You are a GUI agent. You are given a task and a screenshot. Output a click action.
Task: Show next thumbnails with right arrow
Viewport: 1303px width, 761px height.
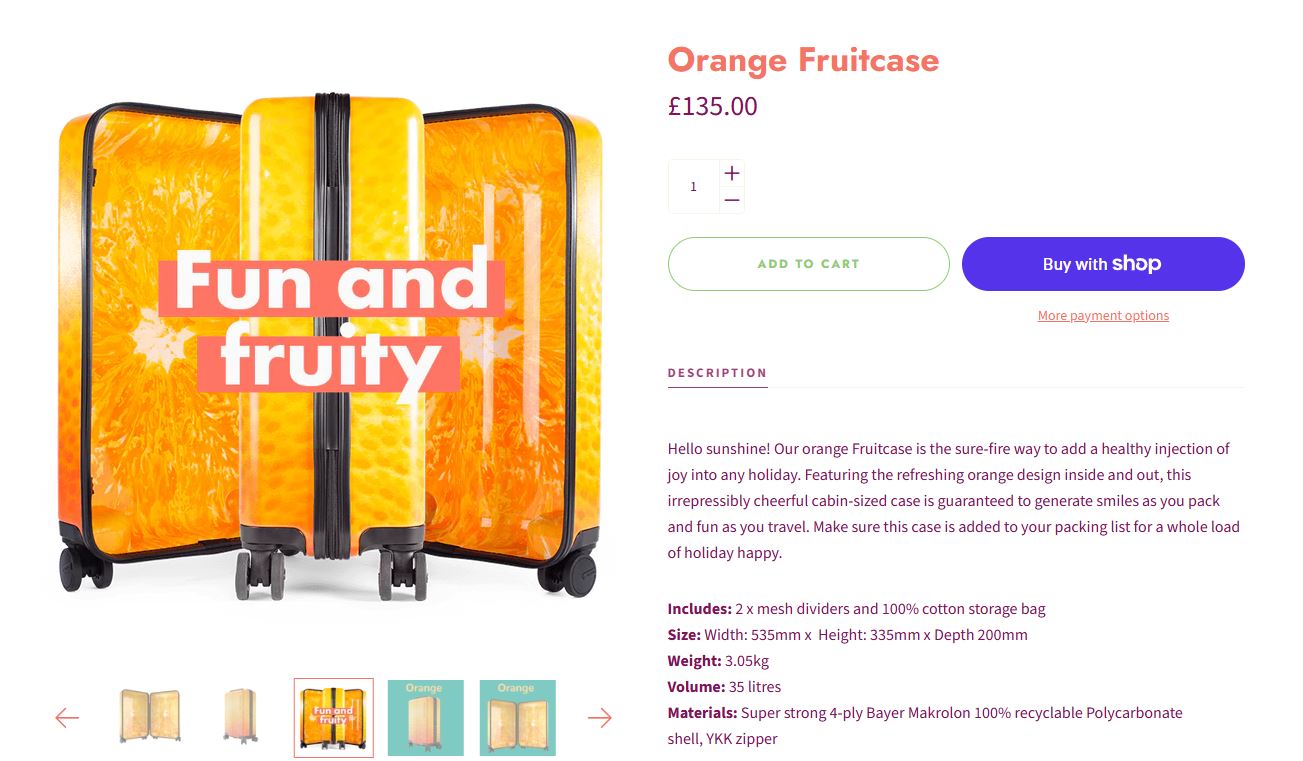click(x=600, y=718)
